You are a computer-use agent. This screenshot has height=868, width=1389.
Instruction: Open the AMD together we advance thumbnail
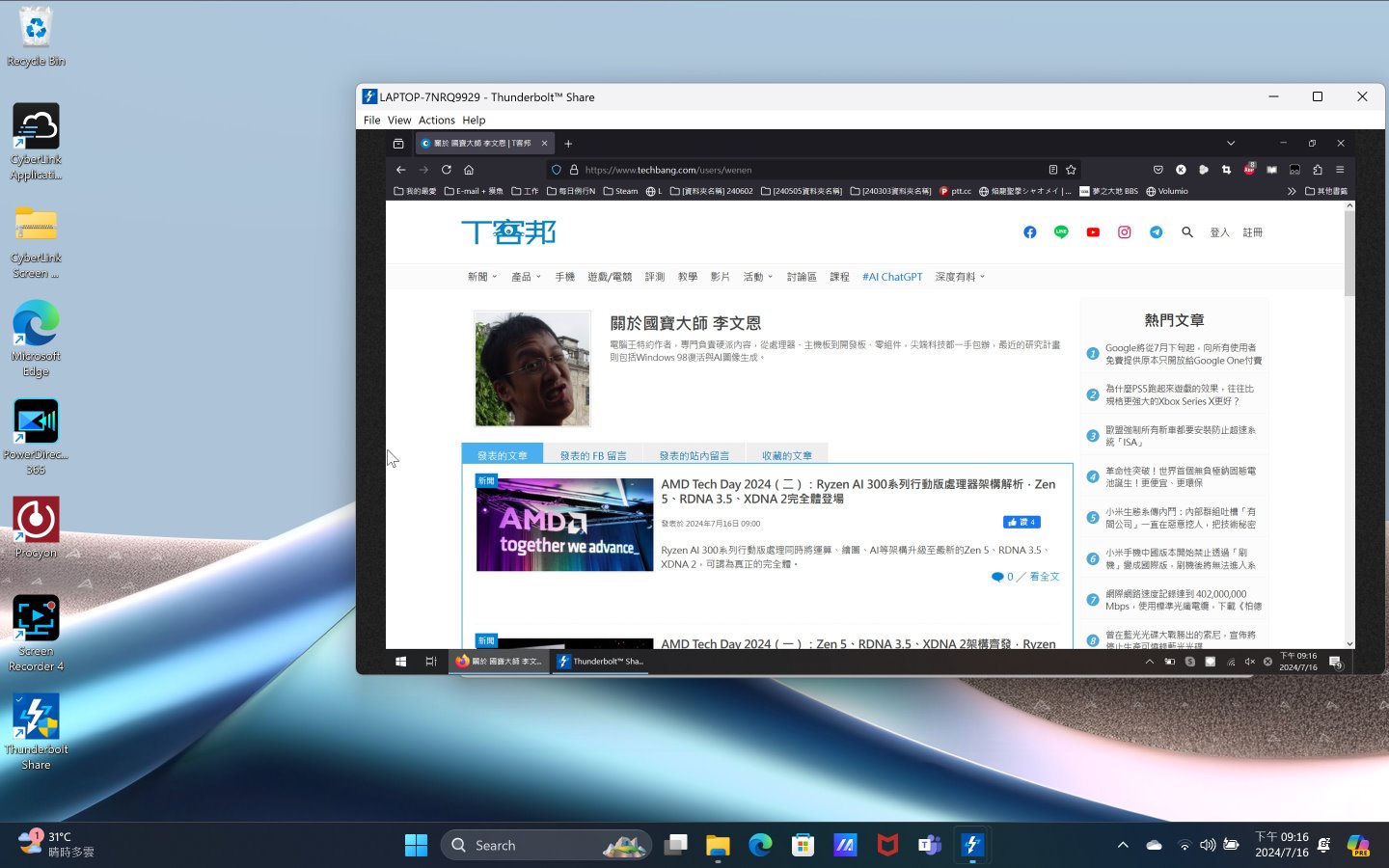pos(565,525)
